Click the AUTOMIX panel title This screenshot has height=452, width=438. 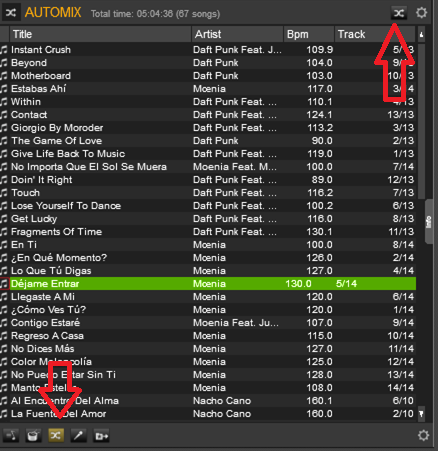(x=53, y=13)
